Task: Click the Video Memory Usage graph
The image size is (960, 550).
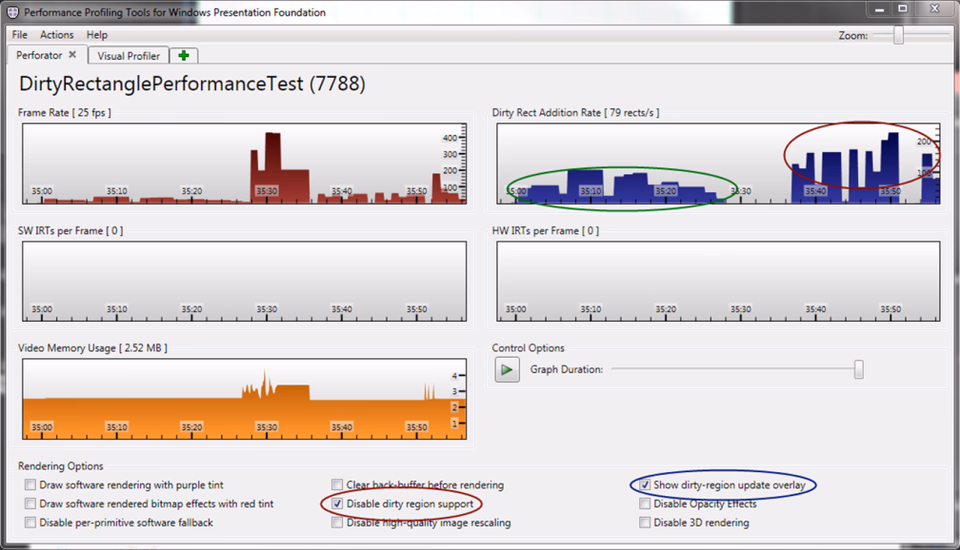Action: coord(244,399)
